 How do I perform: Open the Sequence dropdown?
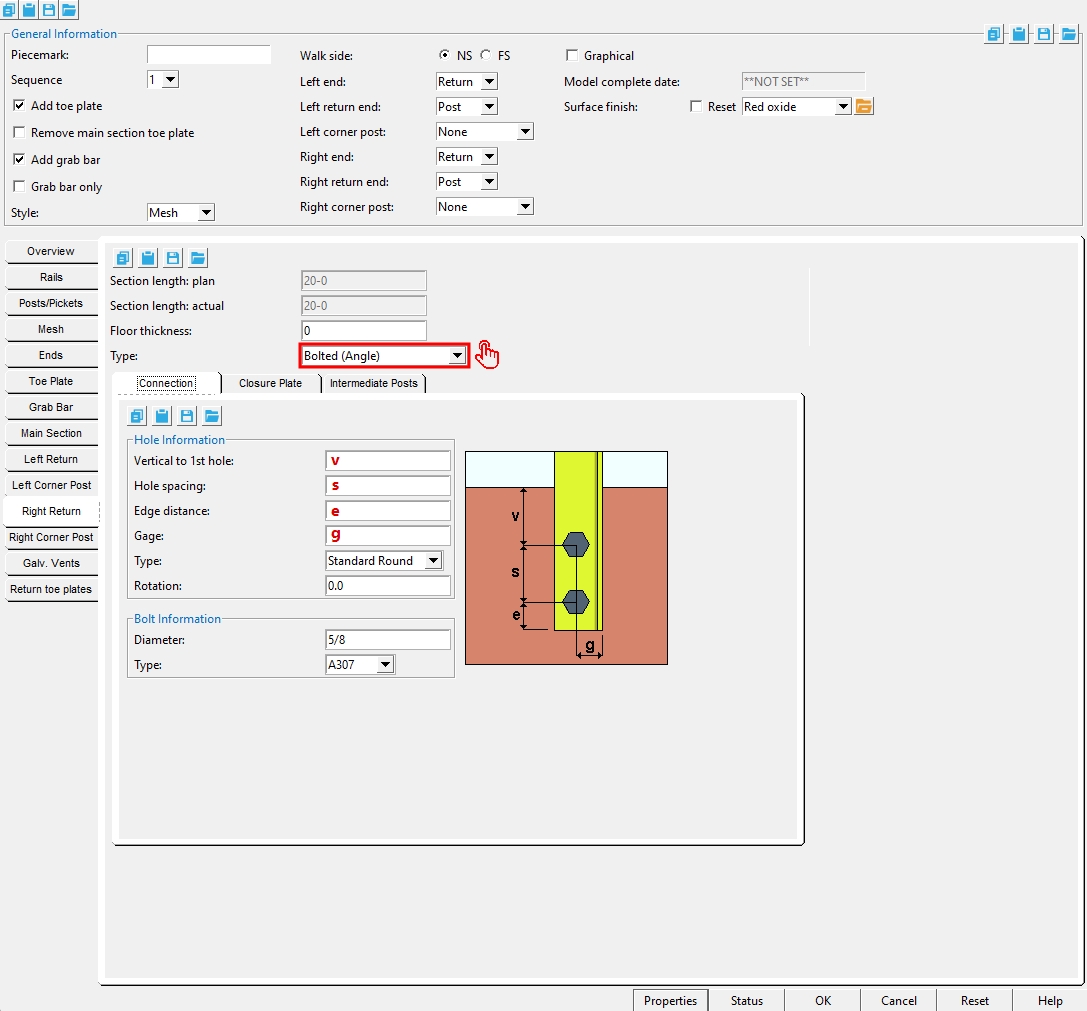point(171,79)
